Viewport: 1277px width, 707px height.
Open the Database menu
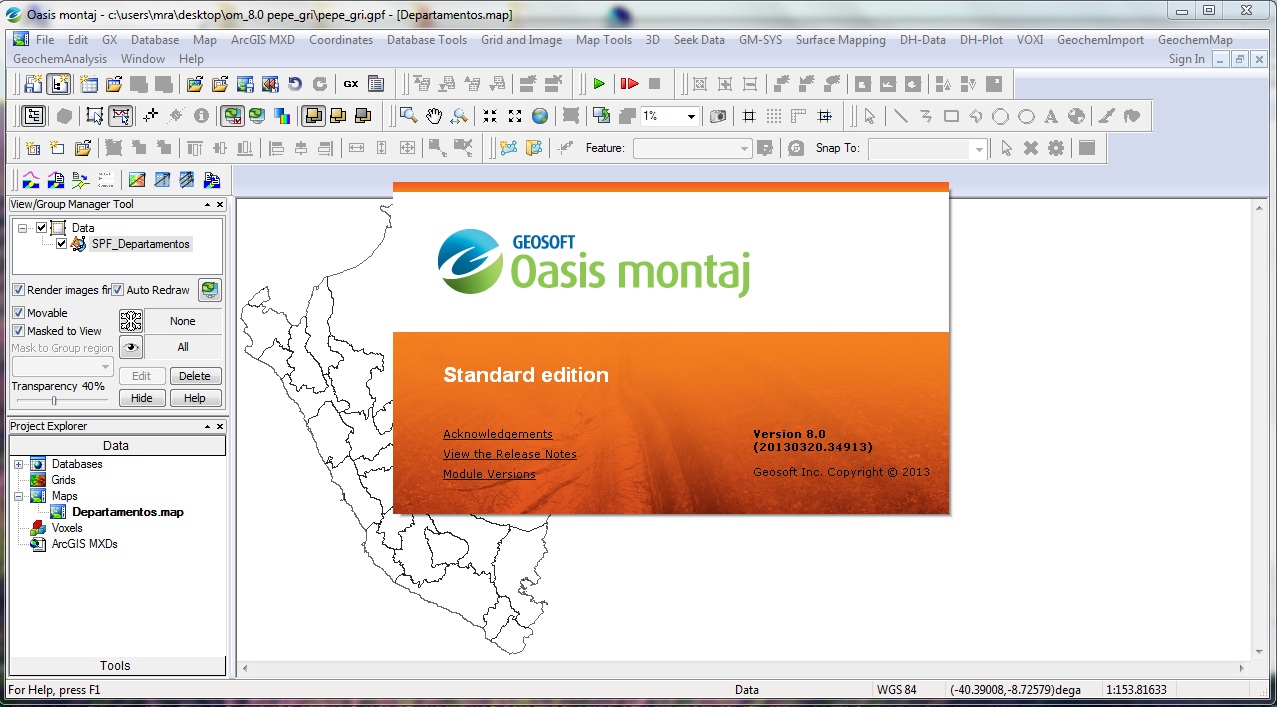155,40
